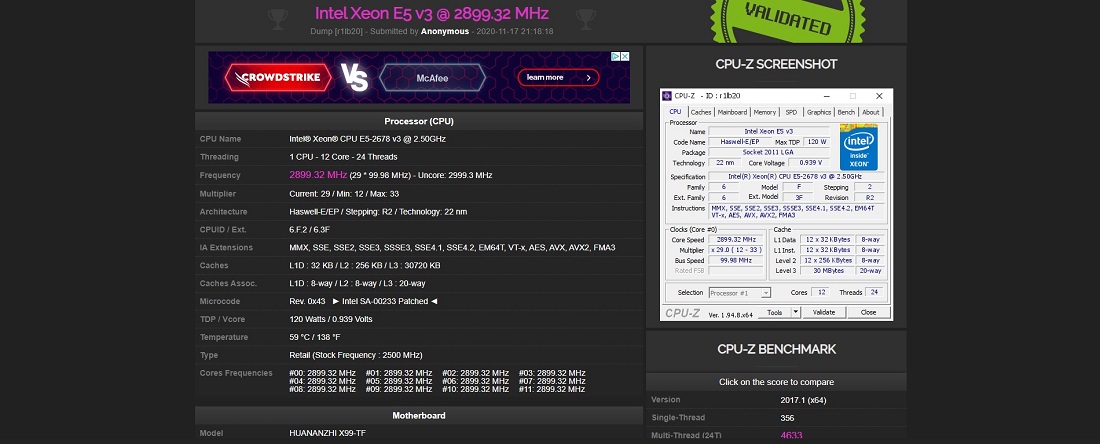Open the Processor #1 selection dropdown
1100x444 pixels.
739,292
